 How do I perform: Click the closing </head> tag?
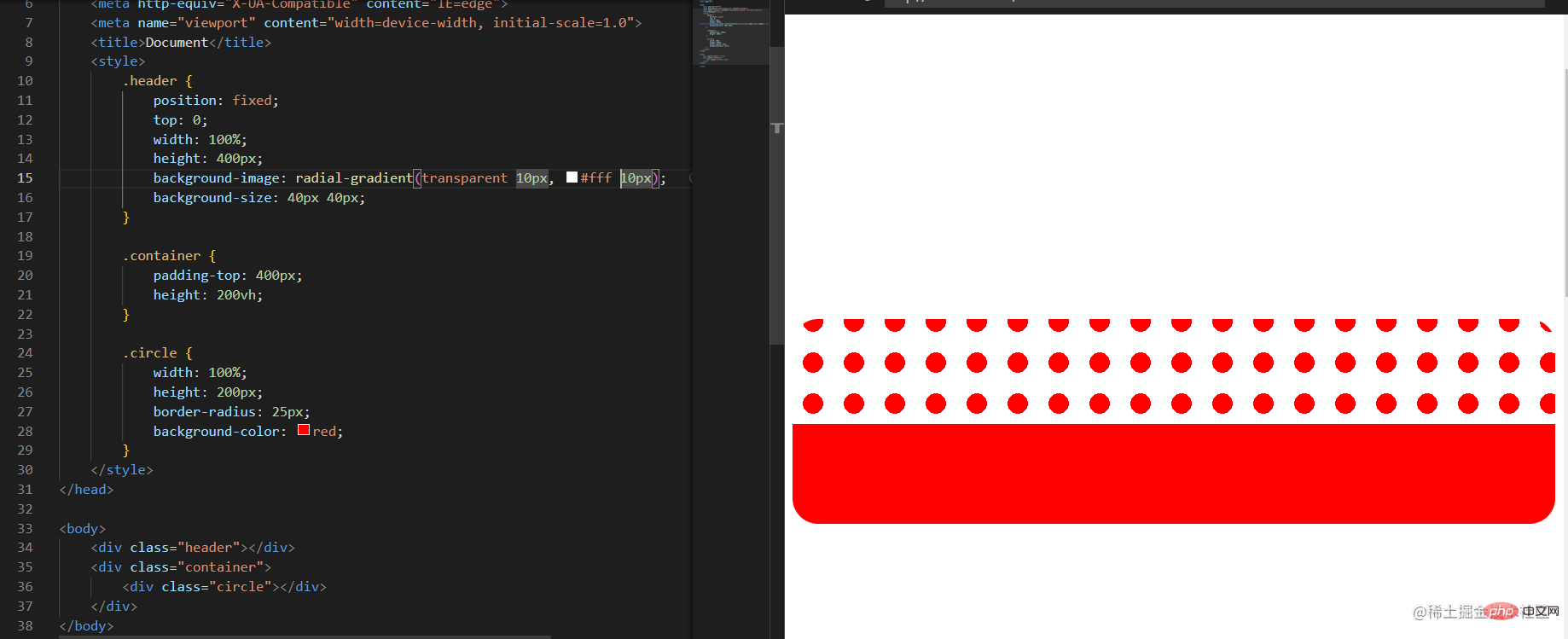86,490
